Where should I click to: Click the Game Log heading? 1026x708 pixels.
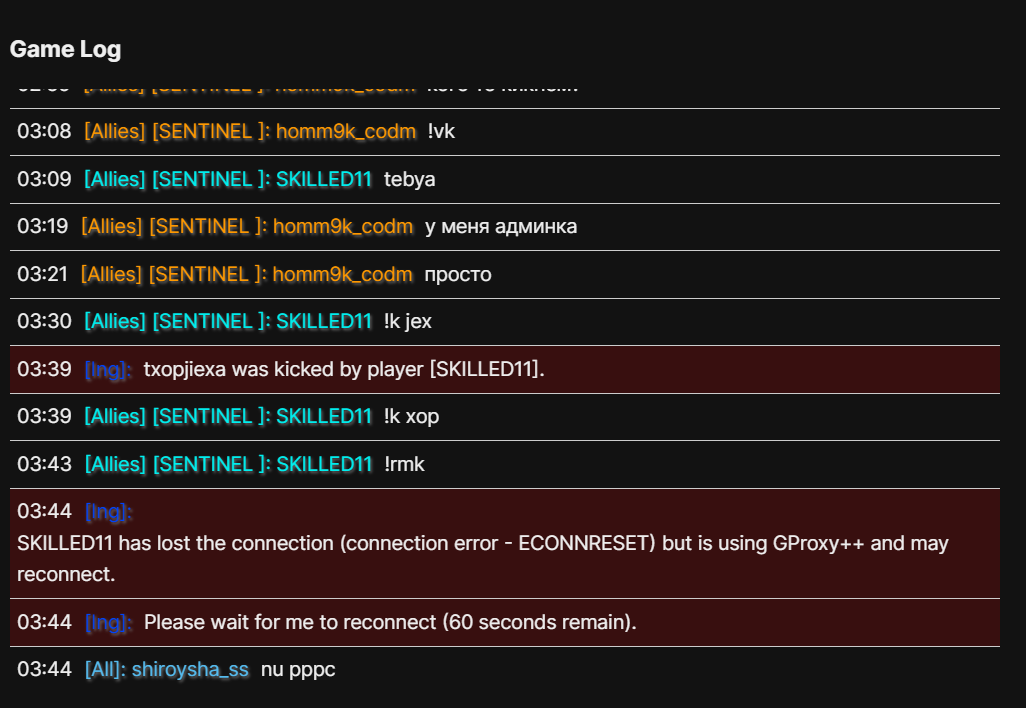click(x=65, y=49)
